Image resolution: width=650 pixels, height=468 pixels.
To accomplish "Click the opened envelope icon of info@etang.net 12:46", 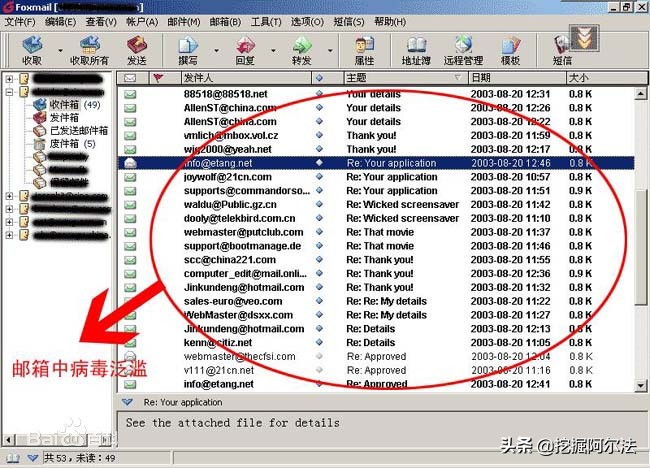I will click(x=130, y=163).
